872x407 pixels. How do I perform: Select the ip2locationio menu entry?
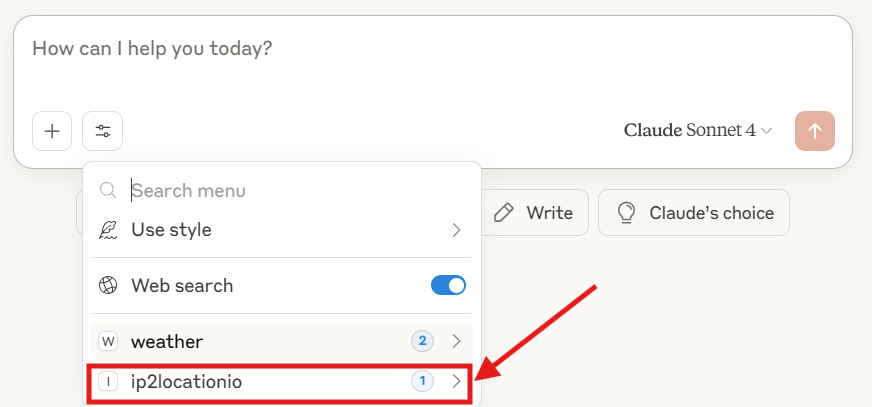tap(280, 382)
